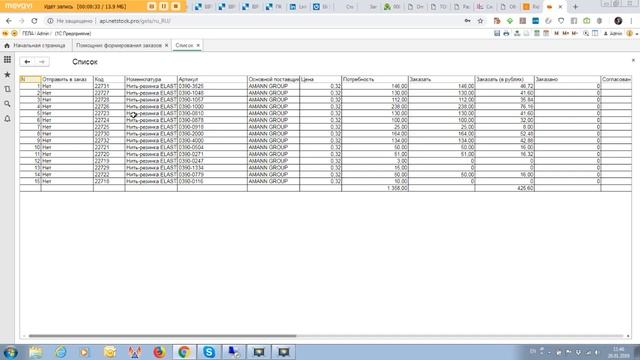Open the search magnifier in left sidebar
640x360 pixels.
[x=7, y=104]
